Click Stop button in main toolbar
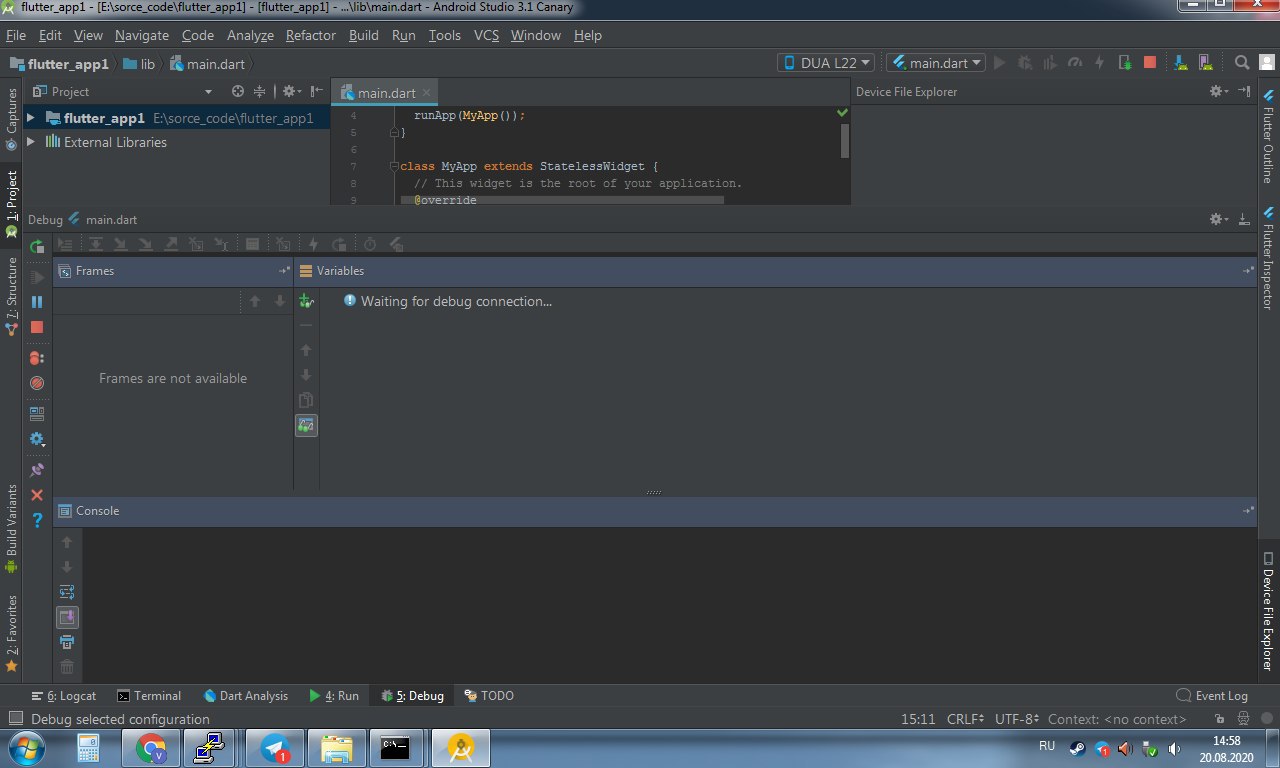The height and width of the screenshot is (768, 1280). pos(1150,62)
